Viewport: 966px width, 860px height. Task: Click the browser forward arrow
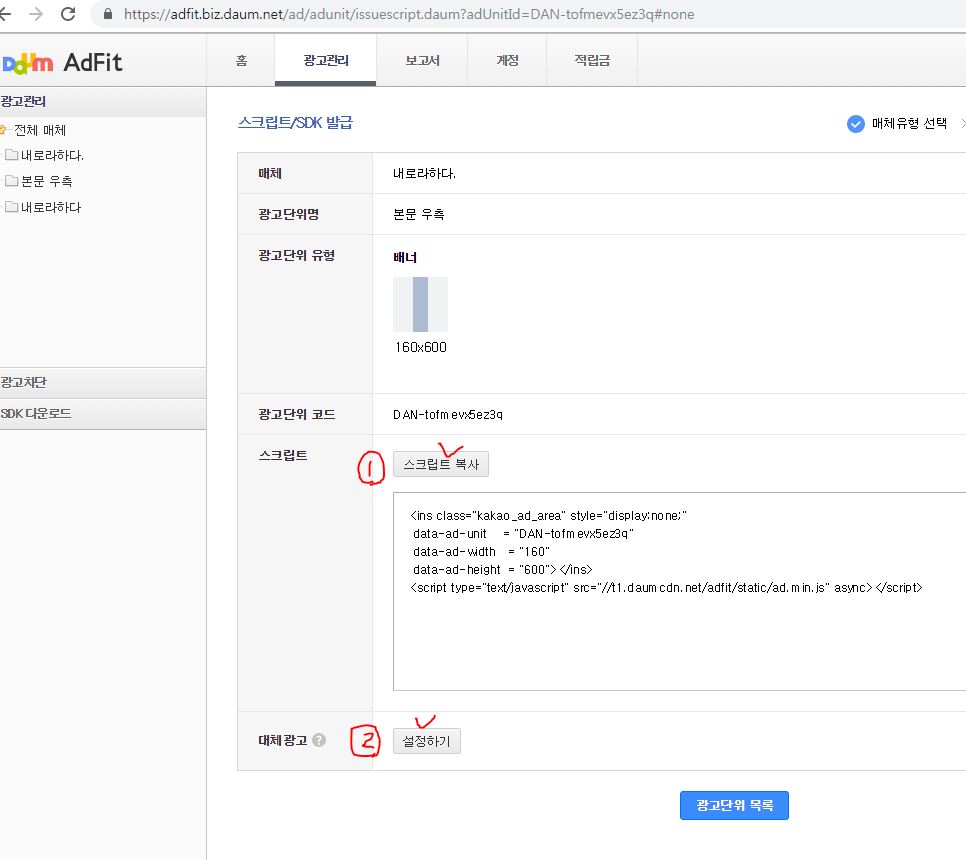(36, 14)
